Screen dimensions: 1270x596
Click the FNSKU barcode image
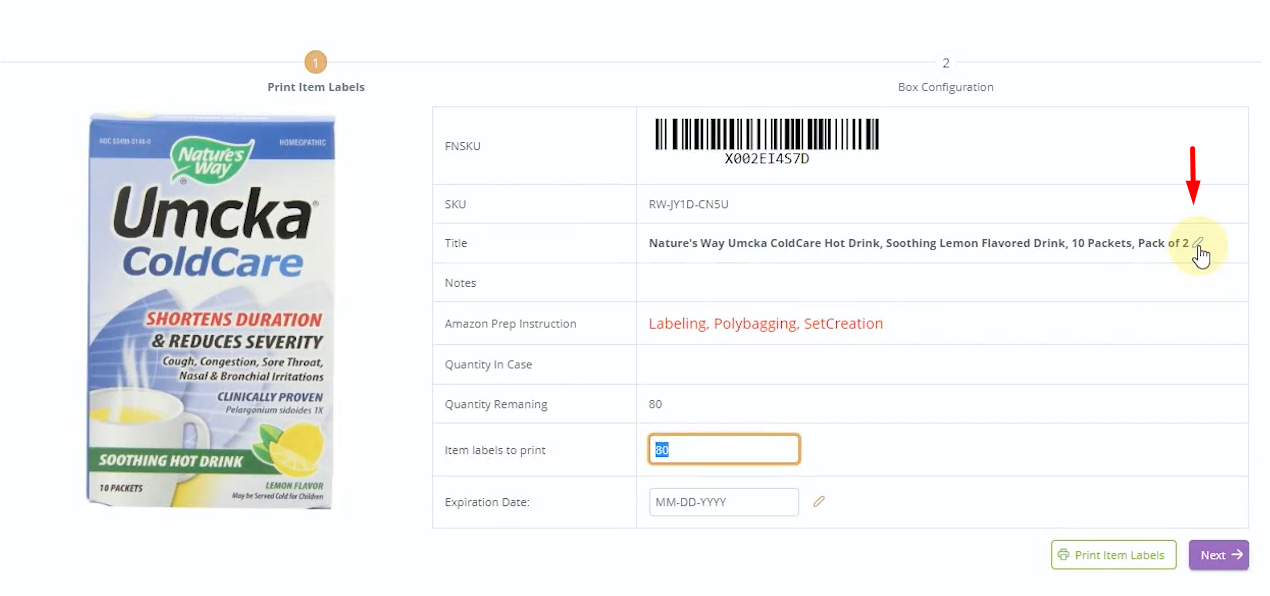pyautogui.click(x=767, y=141)
